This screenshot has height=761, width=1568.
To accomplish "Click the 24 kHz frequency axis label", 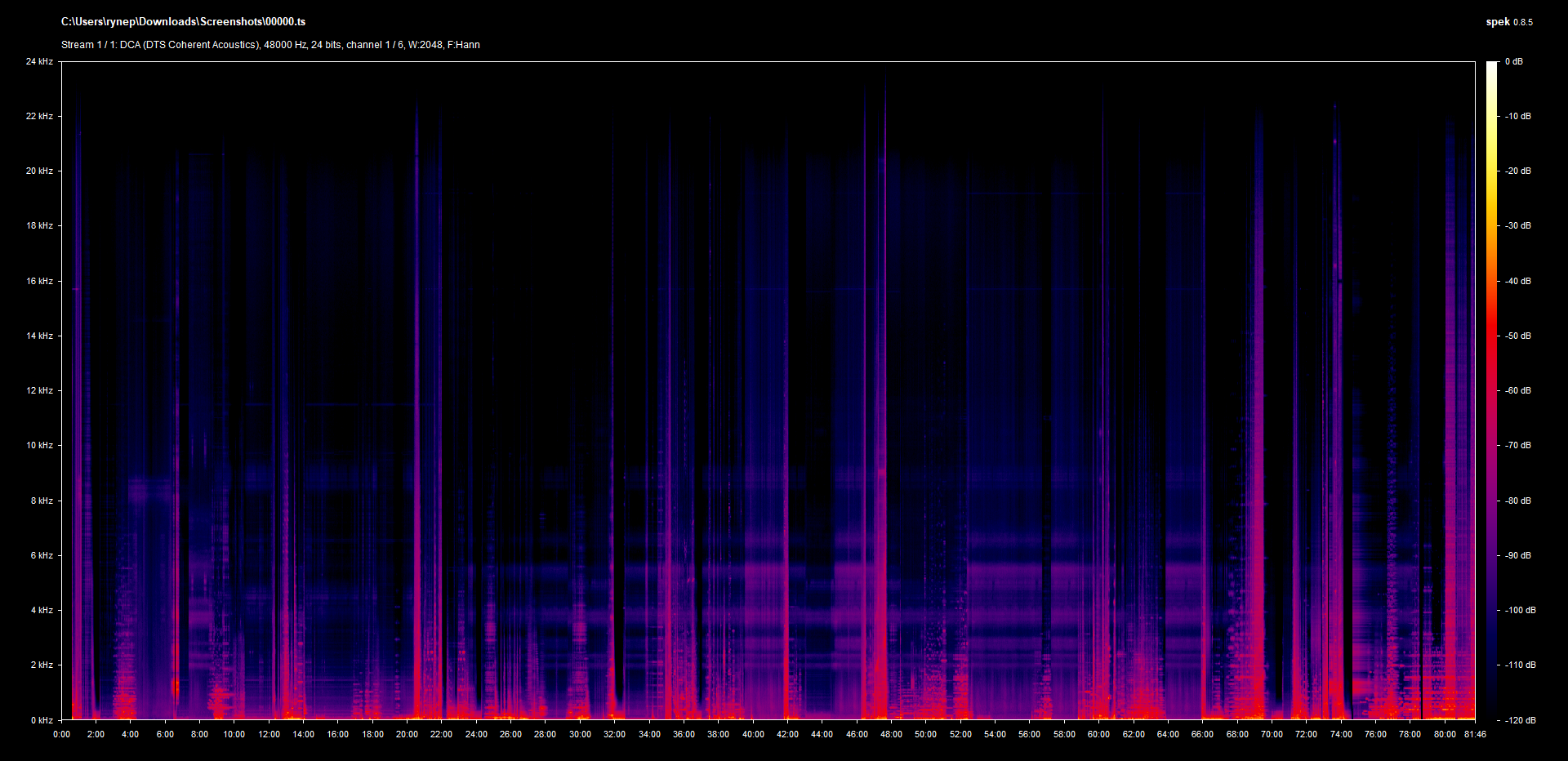I will (39, 62).
